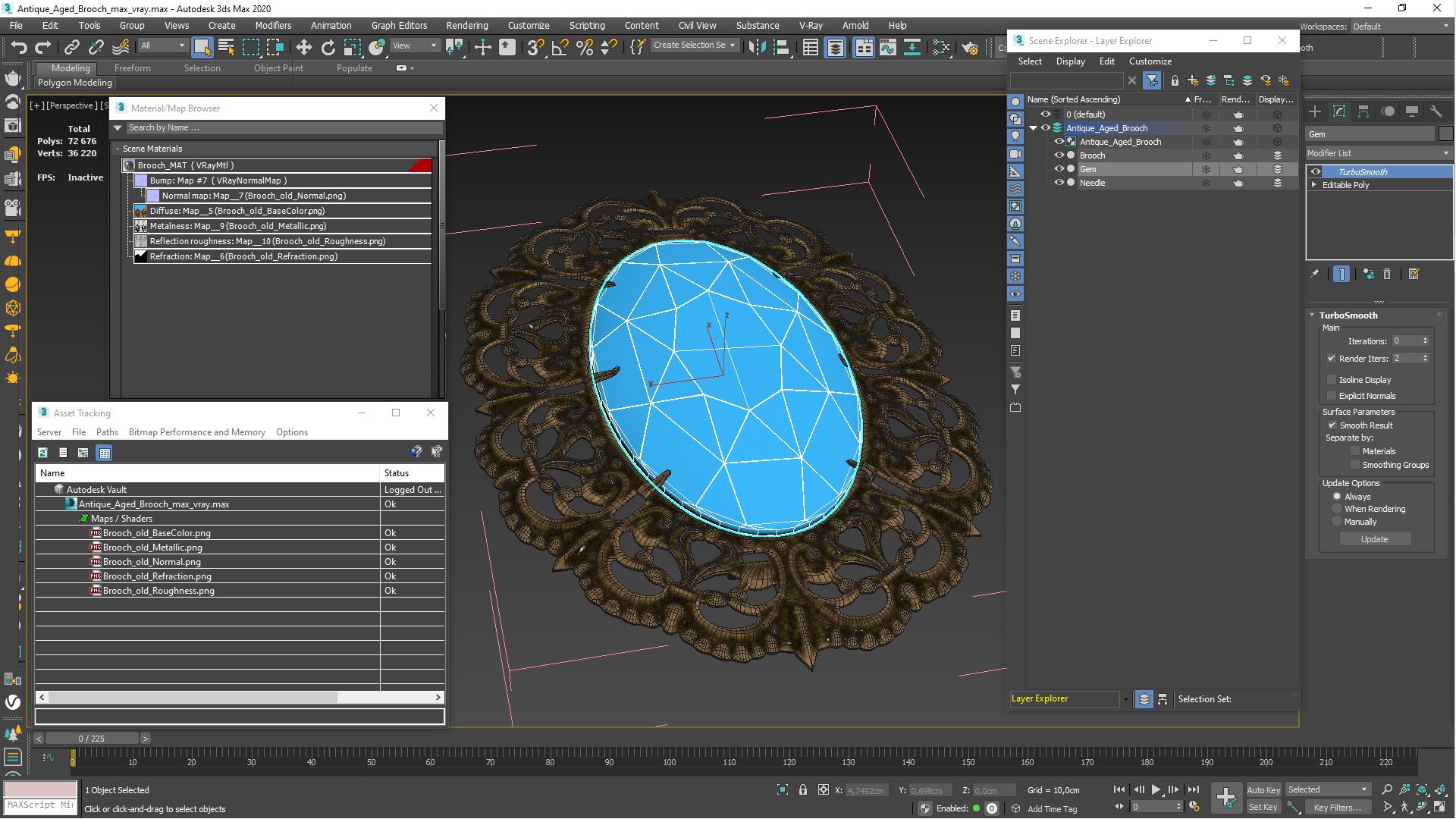
Task: Click the Undo arrow in main toolbar
Action: tap(19, 47)
